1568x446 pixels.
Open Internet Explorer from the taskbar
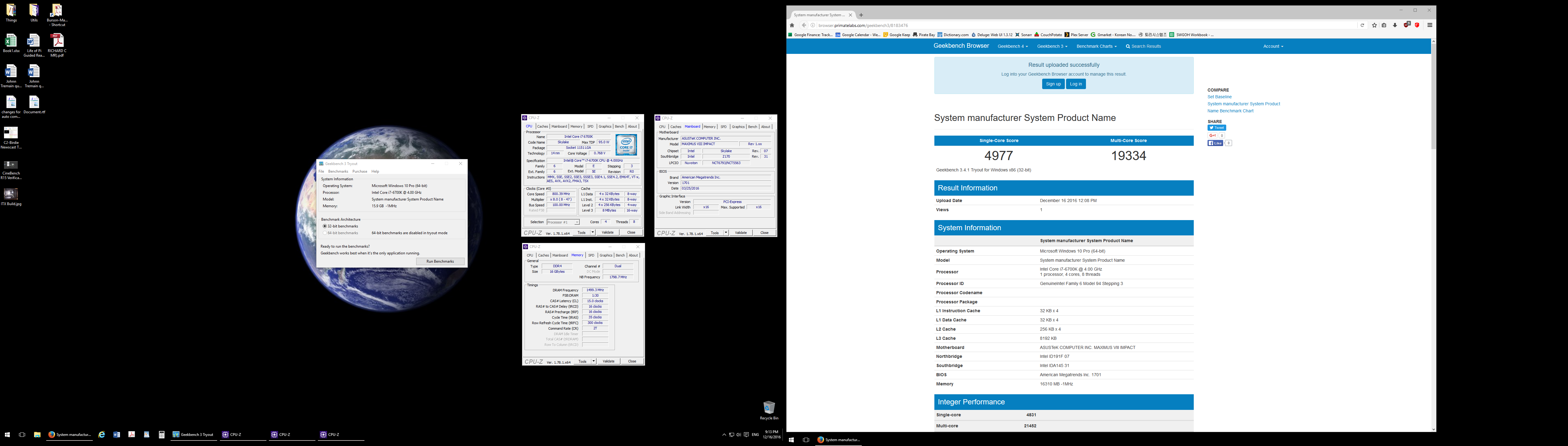click(102, 434)
